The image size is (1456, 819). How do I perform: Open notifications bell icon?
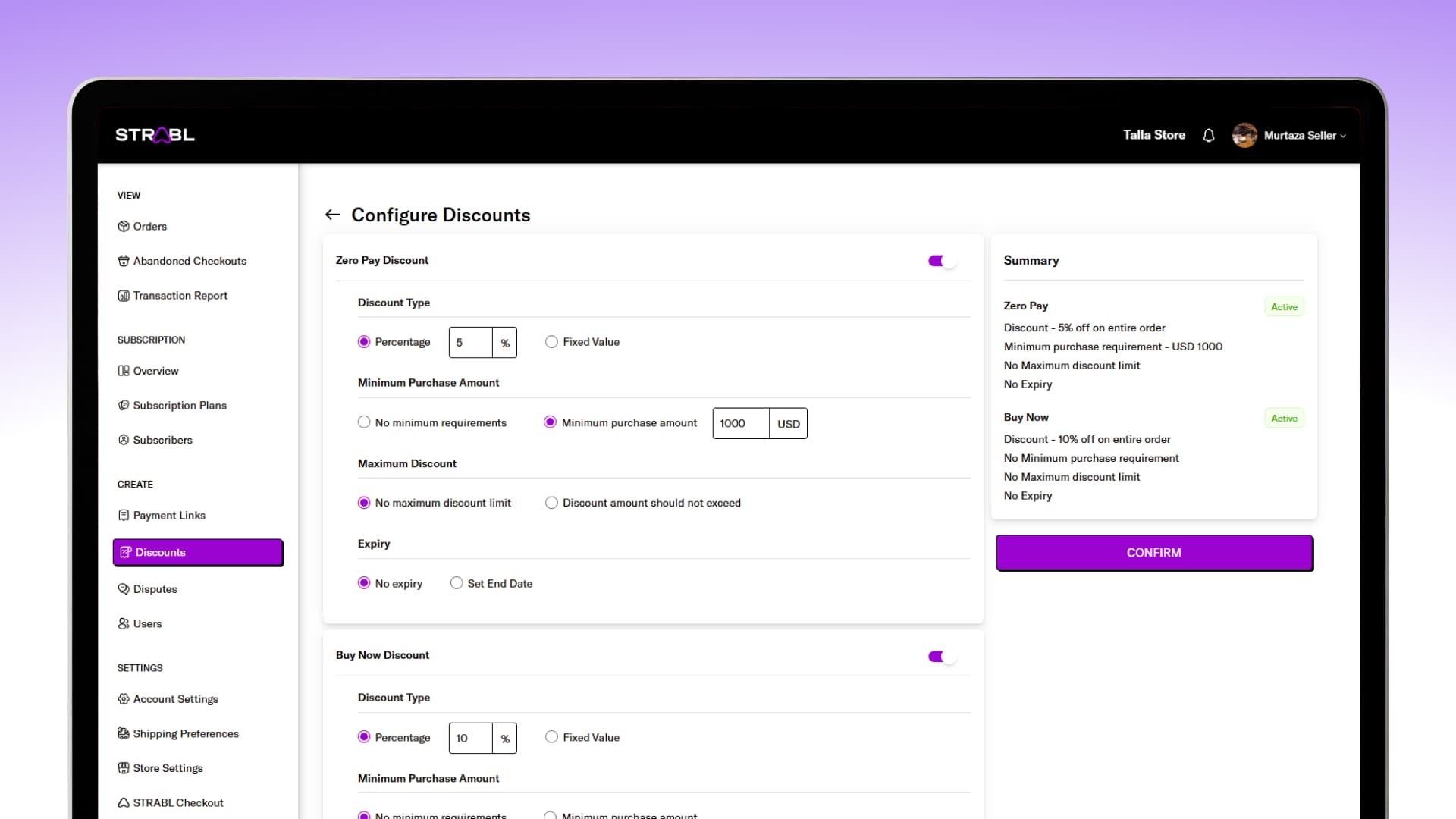1209,135
